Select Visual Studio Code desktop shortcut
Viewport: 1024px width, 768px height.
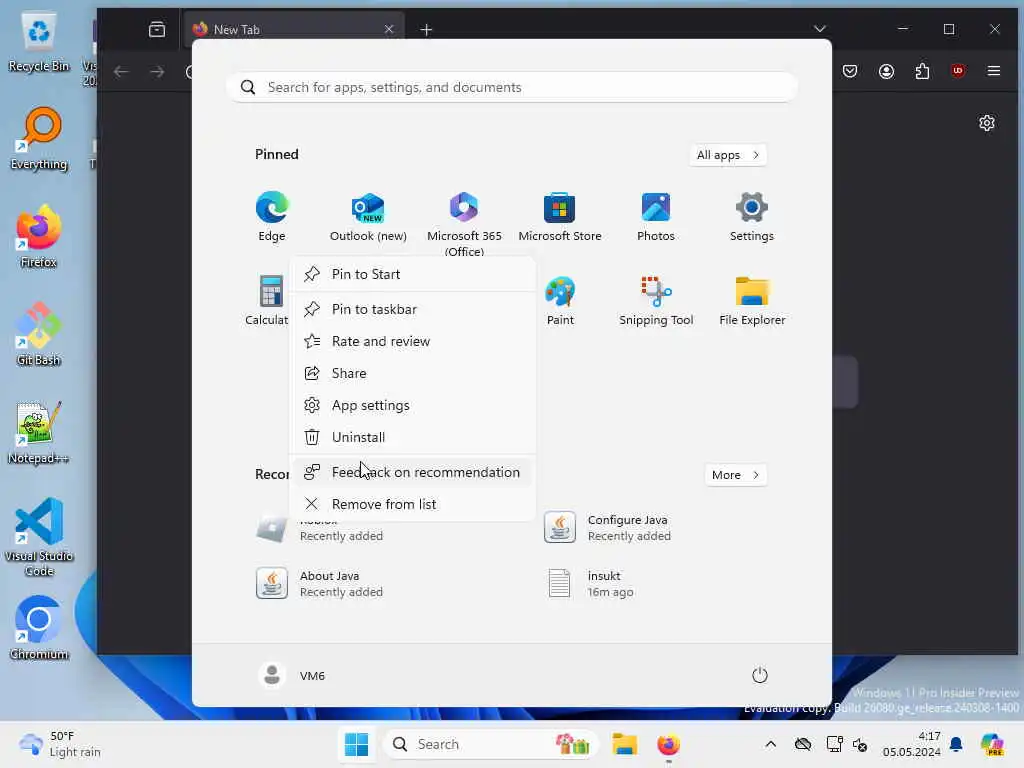tap(39, 537)
